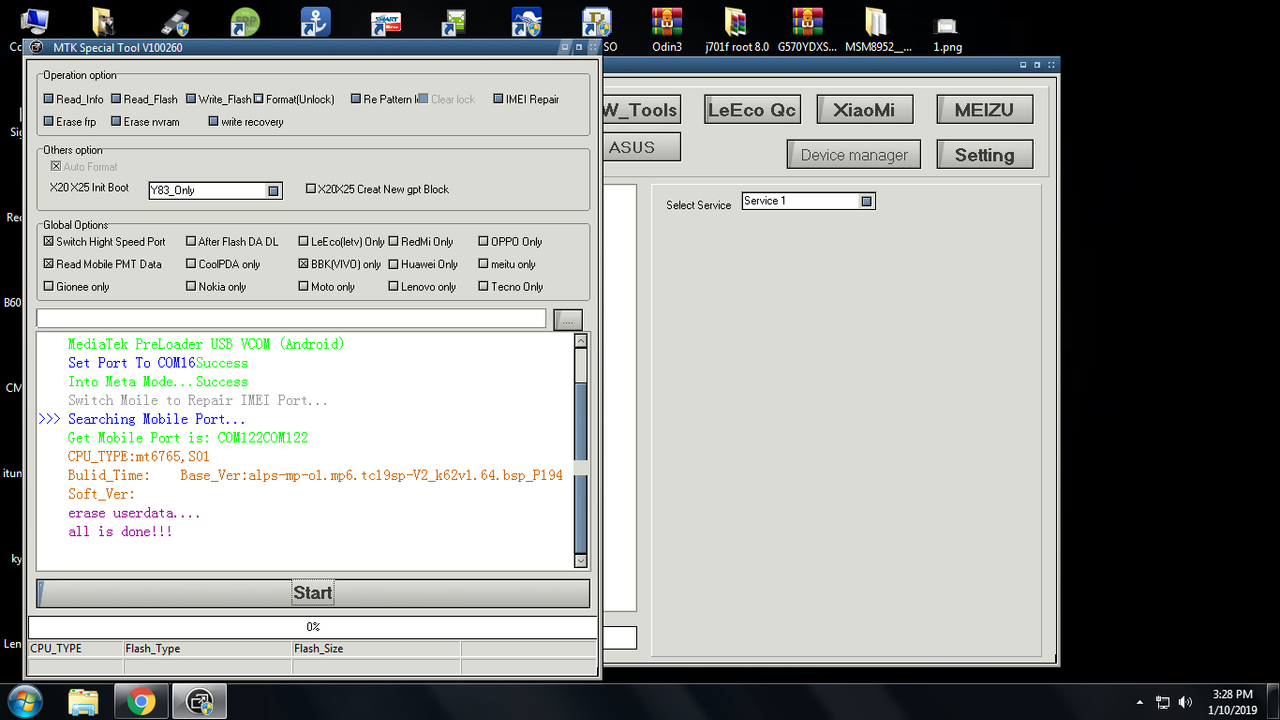Open the green Android tool desktop shortcut
The width and height of the screenshot is (1280, 720).
456,22
